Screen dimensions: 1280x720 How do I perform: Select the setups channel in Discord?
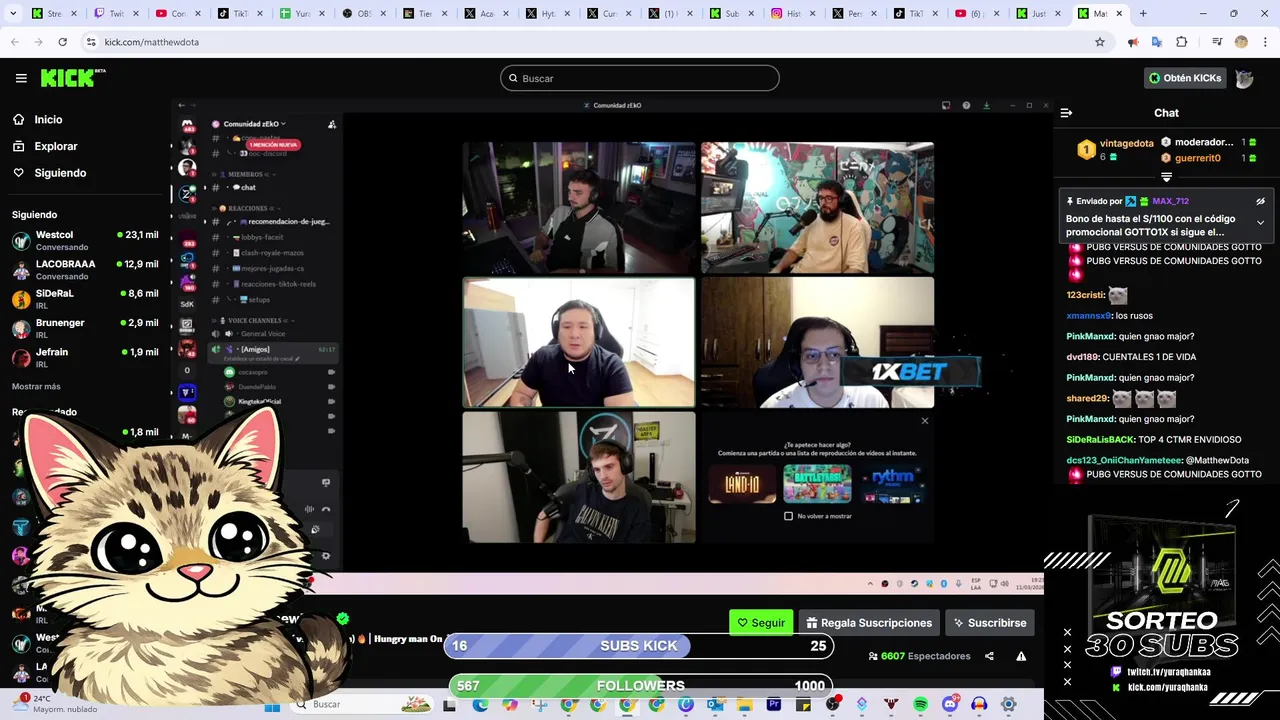click(258, 299)
